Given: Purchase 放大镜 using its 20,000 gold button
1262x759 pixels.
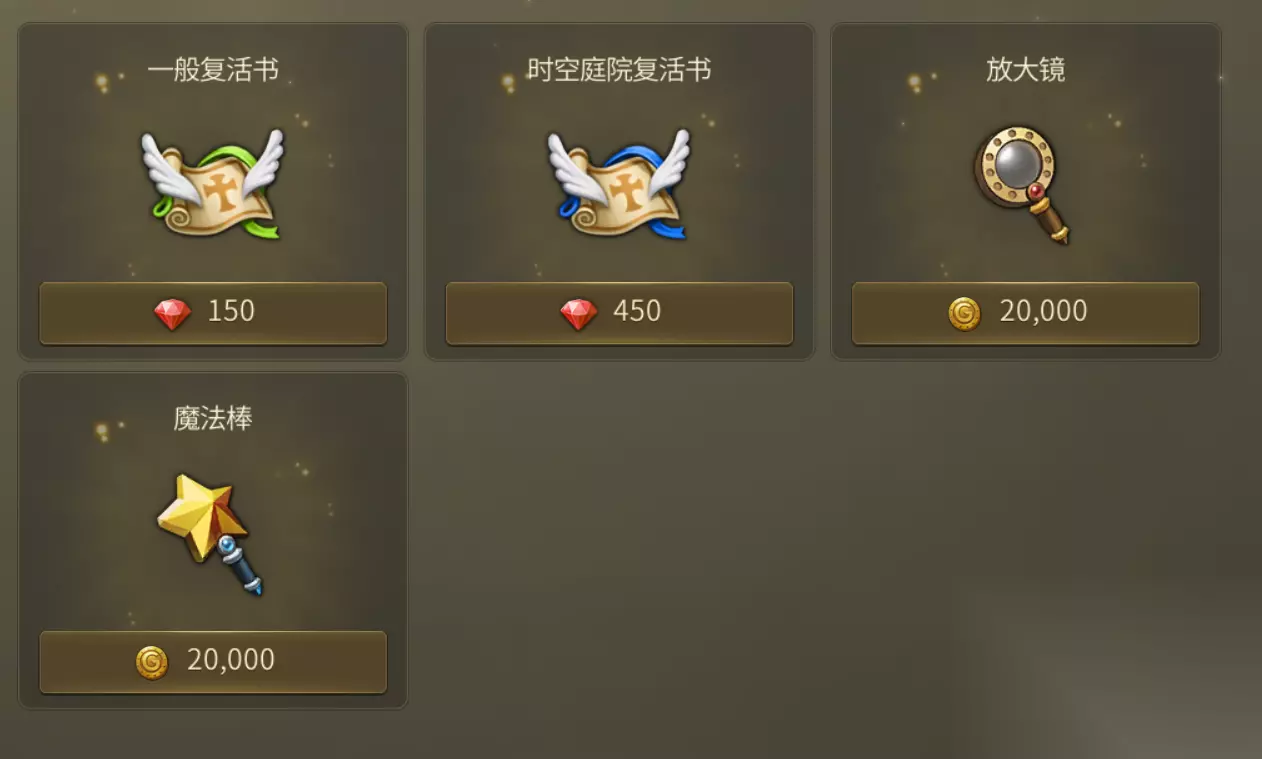Looking at the screenshot, I should click(1025, 313).
